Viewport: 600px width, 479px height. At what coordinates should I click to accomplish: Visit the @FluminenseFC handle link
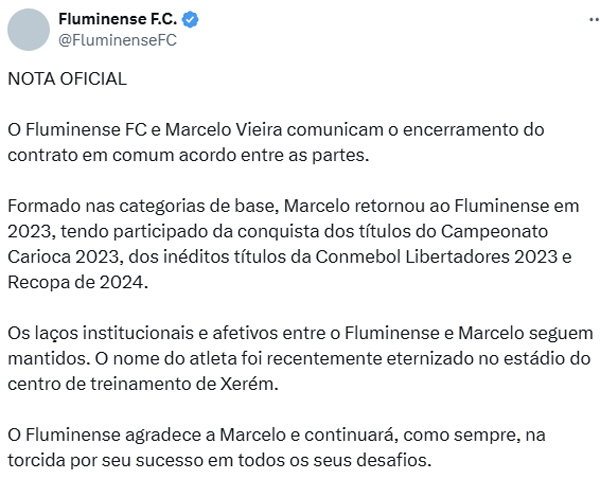coord(117,40)
